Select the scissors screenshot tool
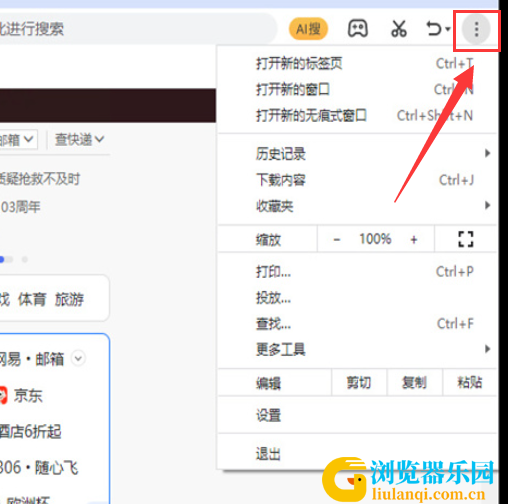Screen dimensions: 508x504 [x=399, y=29]
